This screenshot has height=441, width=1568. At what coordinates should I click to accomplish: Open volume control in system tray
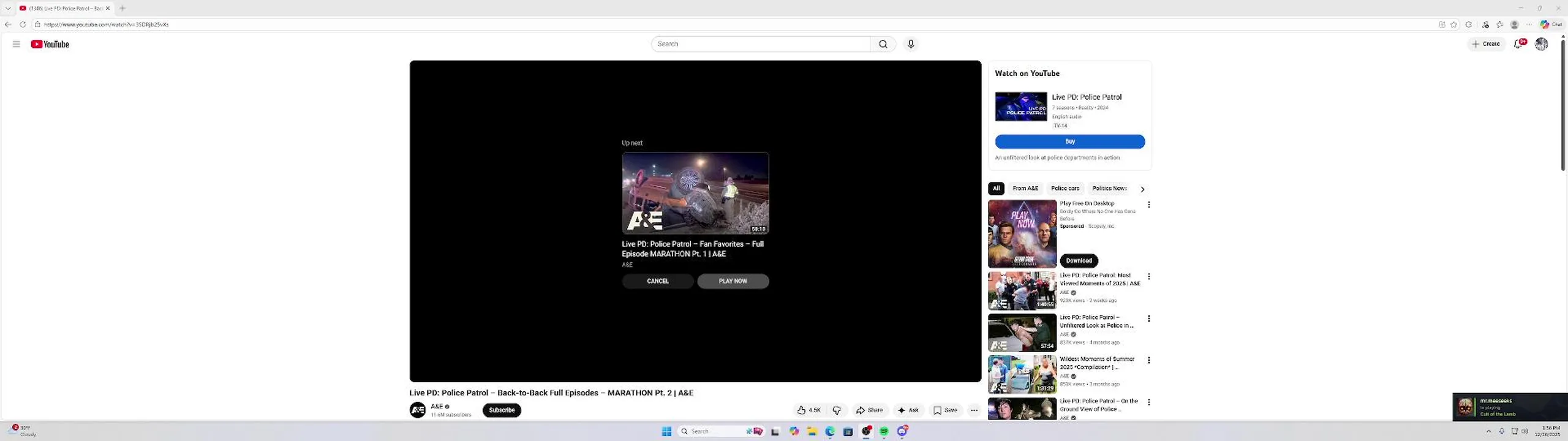click(x=1525, y=431)
